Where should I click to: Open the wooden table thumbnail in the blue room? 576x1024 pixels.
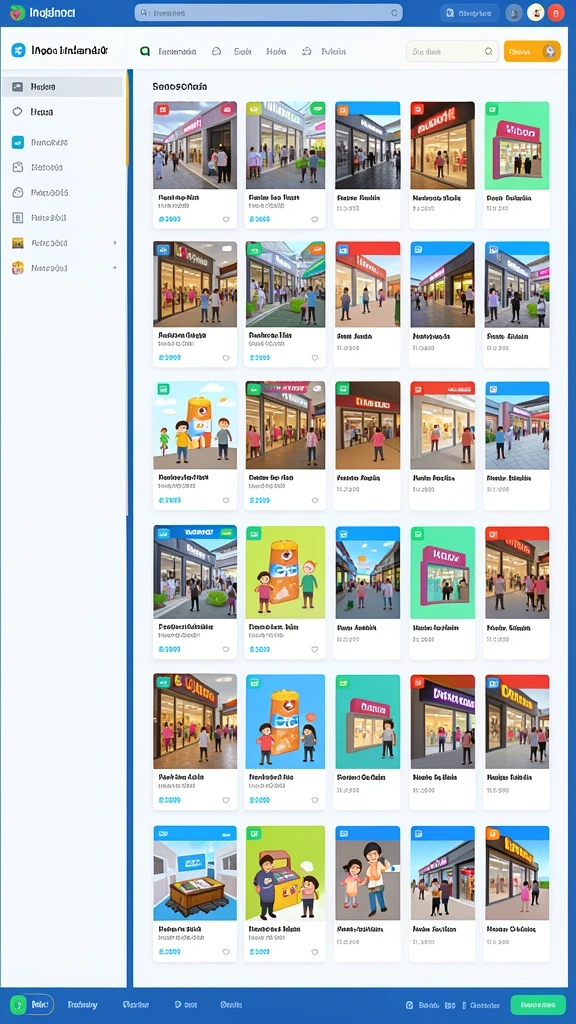click(195, 873)
